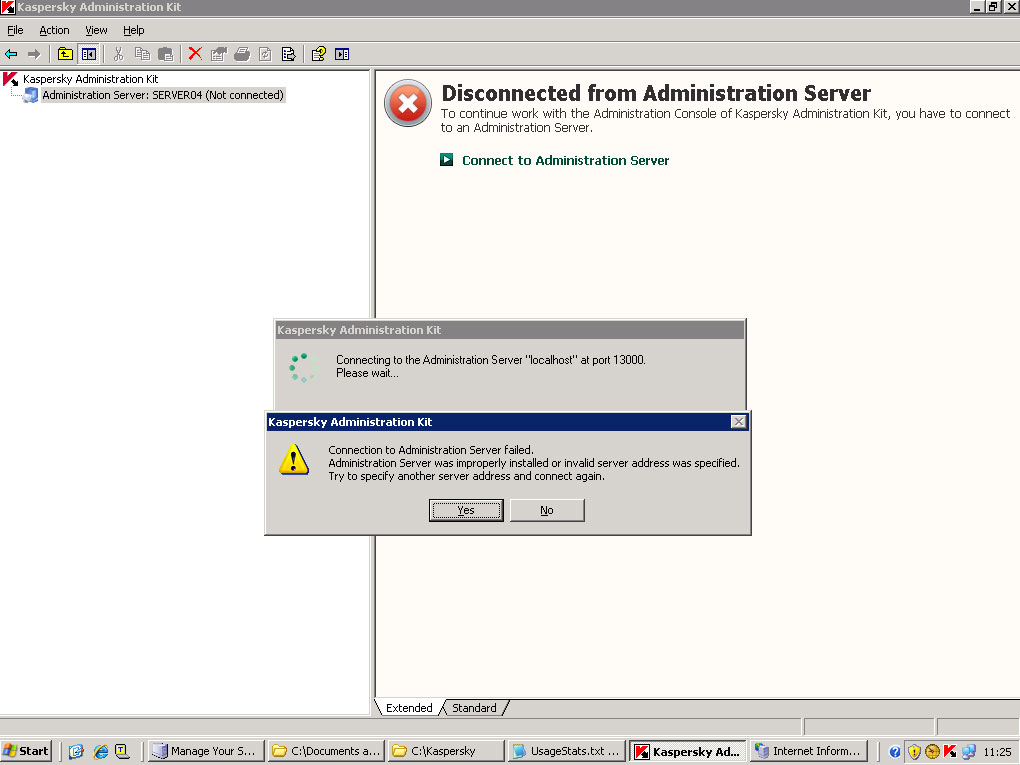Click Connection to Administration Server failed text
This screenshot has width=1020, height=765.
[431, 450]
